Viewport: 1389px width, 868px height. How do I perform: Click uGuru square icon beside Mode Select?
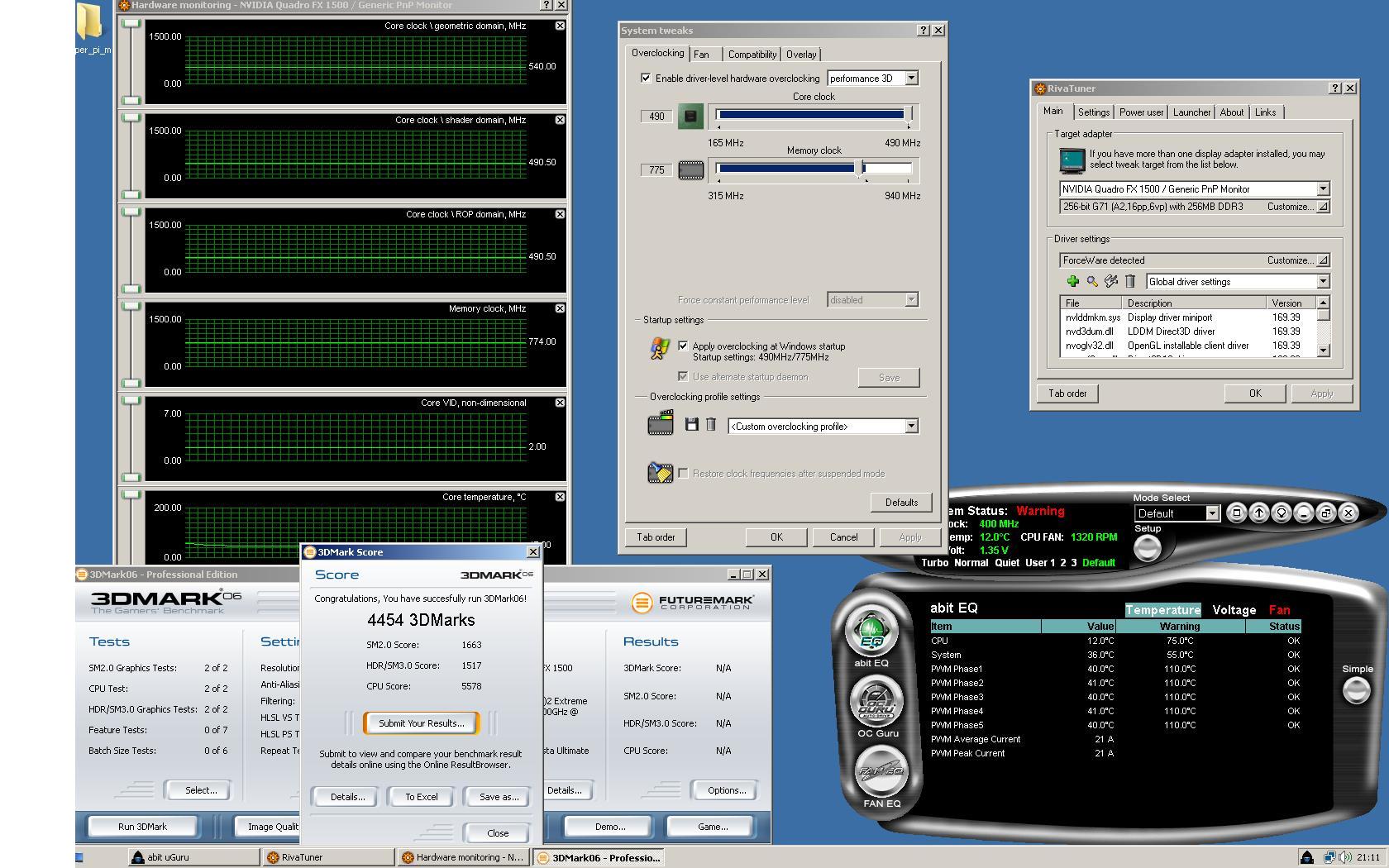(1236, 513)
